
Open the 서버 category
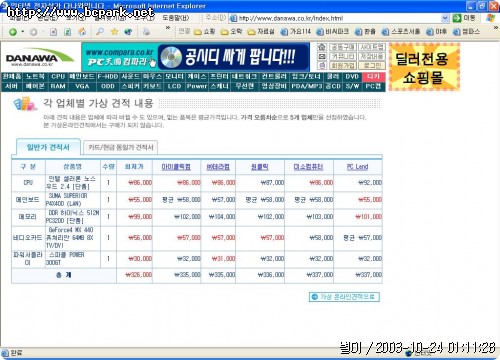11,86
